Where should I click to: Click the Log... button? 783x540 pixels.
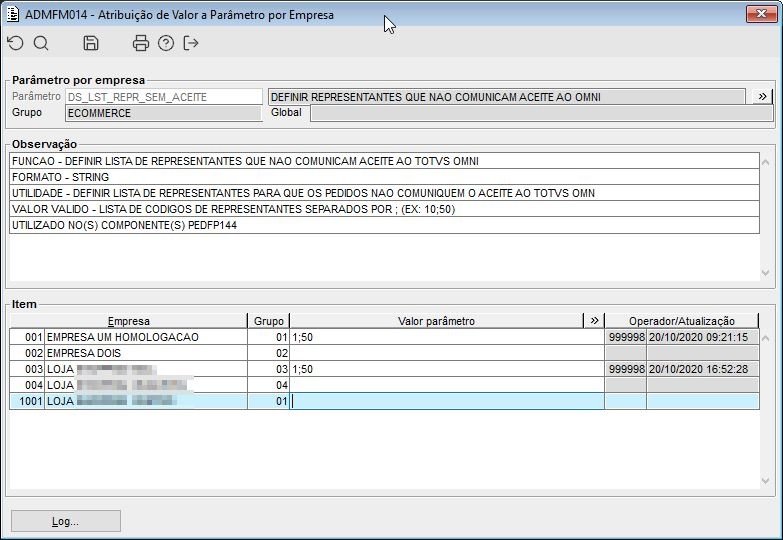tap(65, 521)
